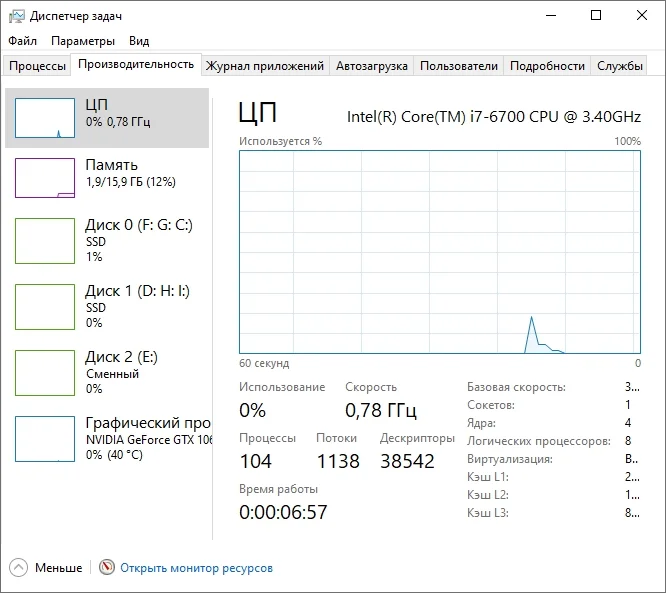The image size is (666, 593).
Task: Click the 60 секунд axis label
Action: (264, 363)
